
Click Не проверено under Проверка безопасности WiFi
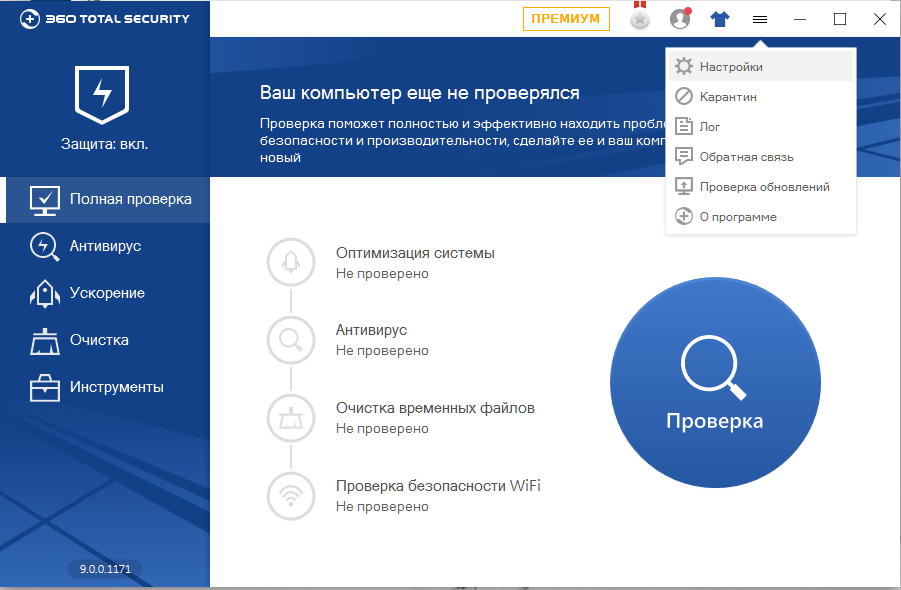point(382,507)
